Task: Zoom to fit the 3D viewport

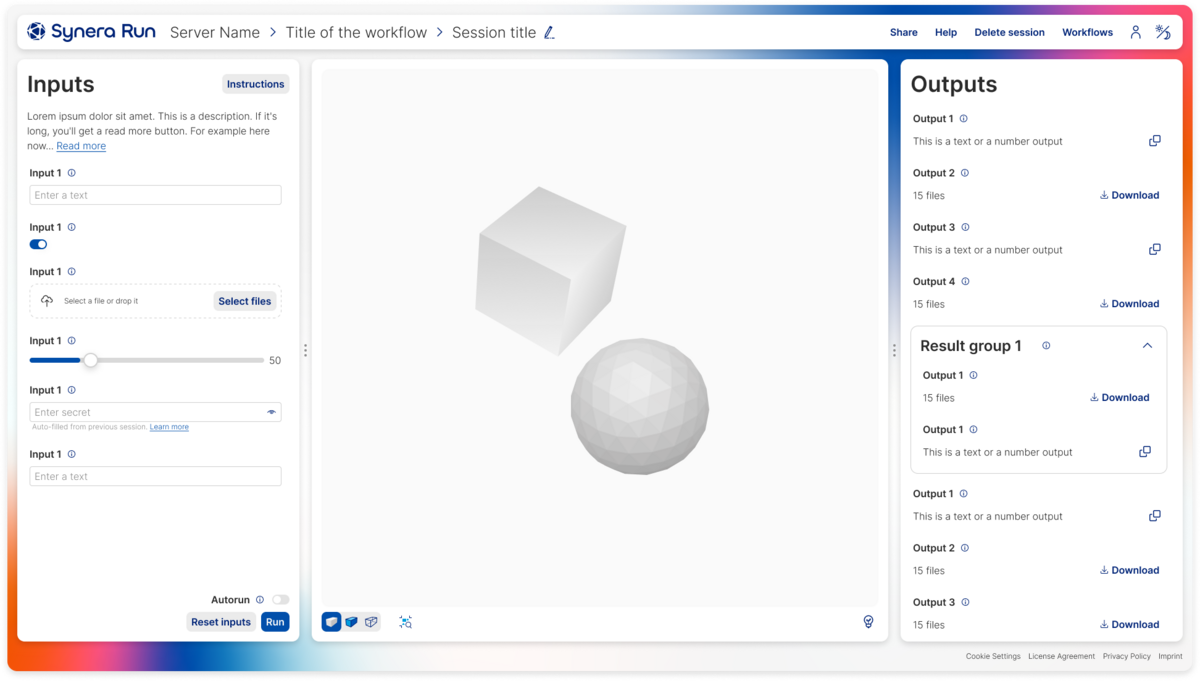Action: point(405,622)
